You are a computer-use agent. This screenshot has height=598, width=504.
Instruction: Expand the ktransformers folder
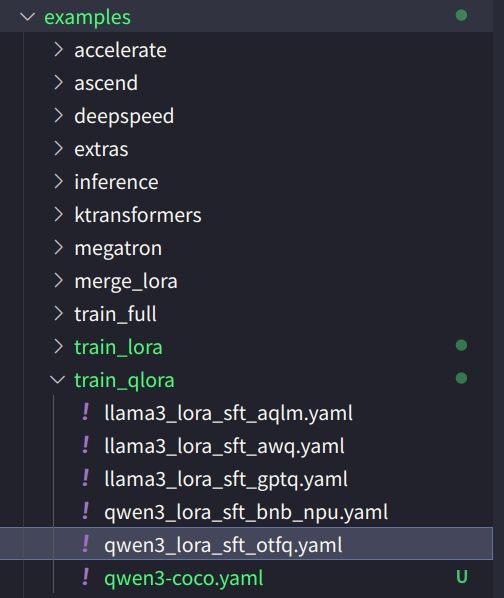pyautogui.click(x=138, y=215)
